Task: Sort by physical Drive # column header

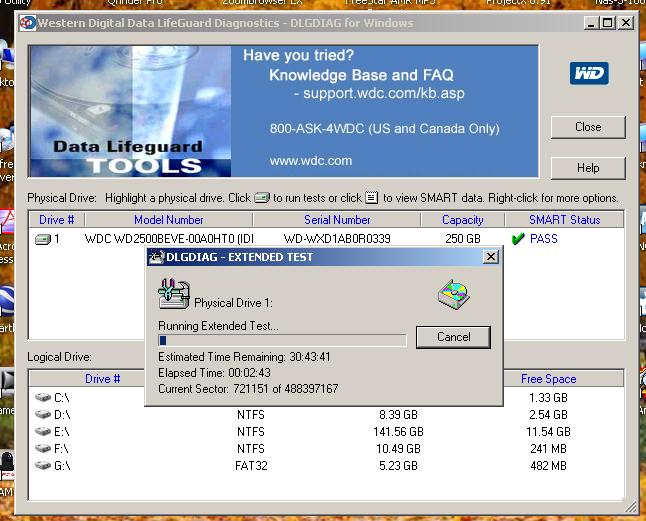Action: [57, 220]
